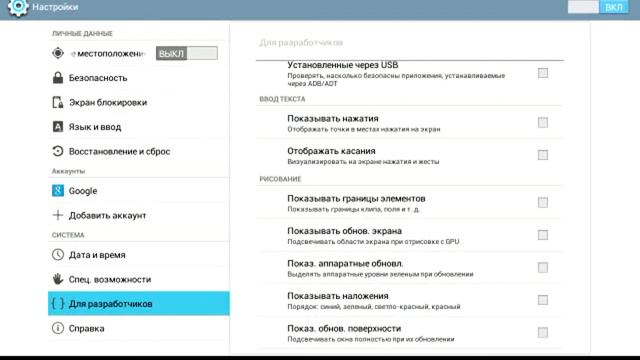
Task: Enable Установленные через USB checkbox
Action: pos(543,73)
